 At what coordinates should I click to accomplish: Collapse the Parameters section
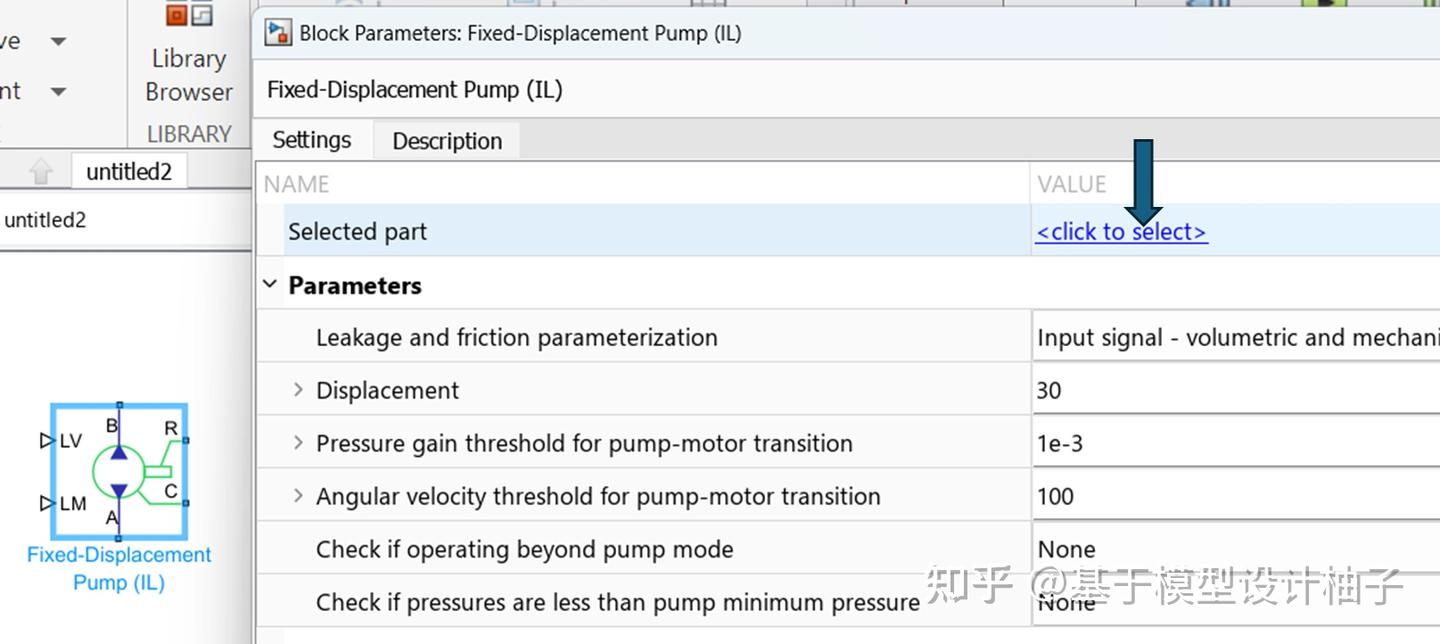(268, 283)
